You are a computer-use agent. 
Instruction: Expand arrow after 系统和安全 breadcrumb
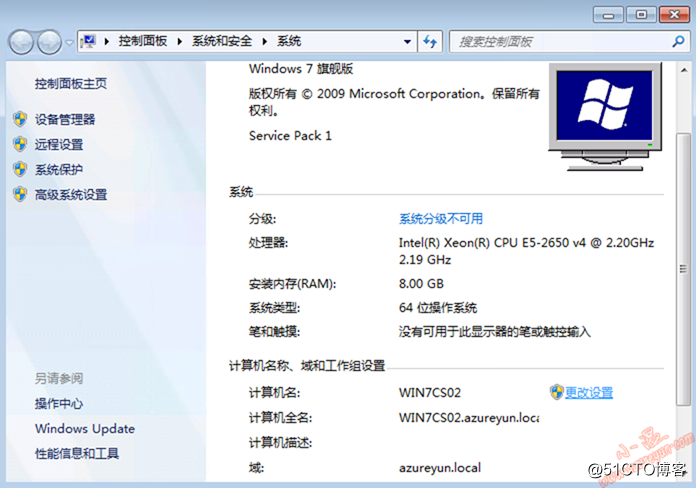click(x=265, y=42)
